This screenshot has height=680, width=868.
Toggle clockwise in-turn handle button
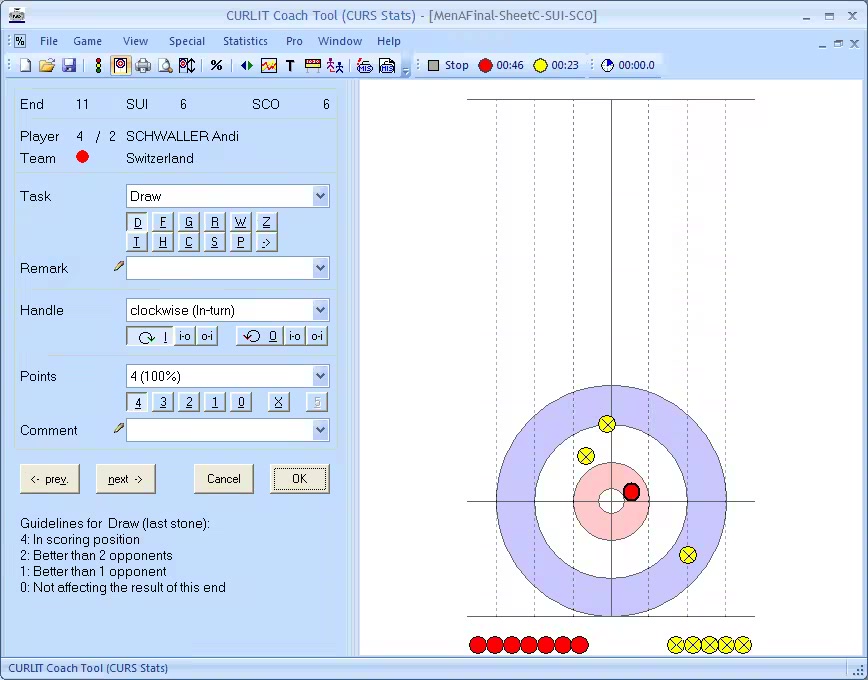click(x=149, y=337)
